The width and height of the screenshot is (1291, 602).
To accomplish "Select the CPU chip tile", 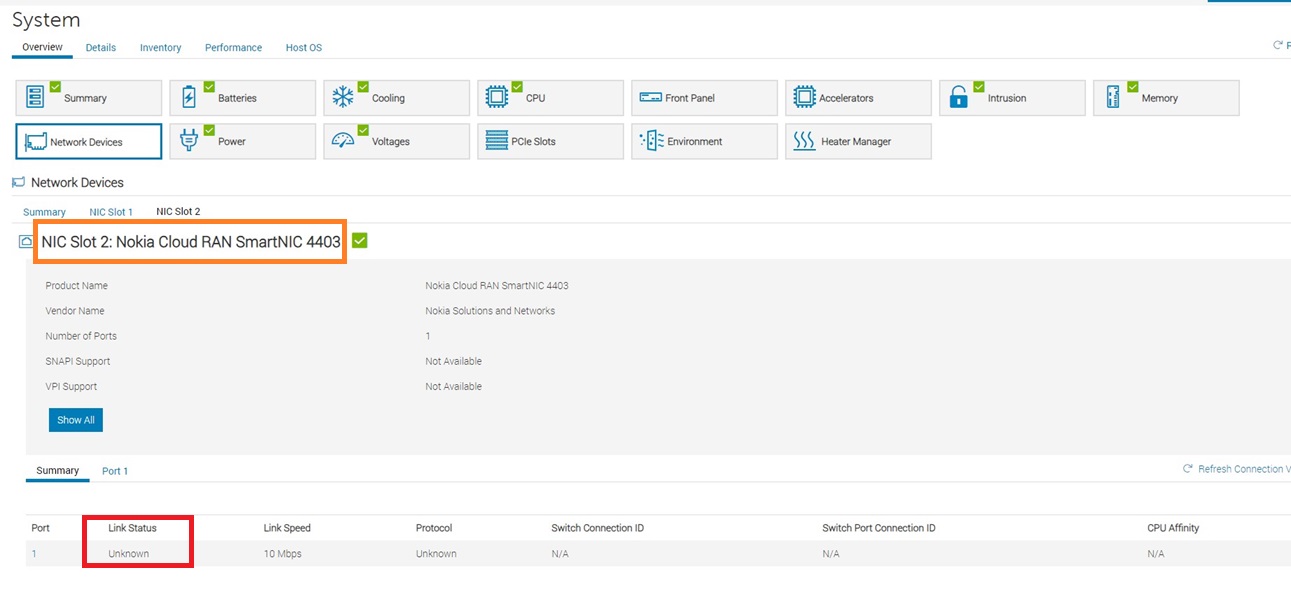I will [550, 98].
